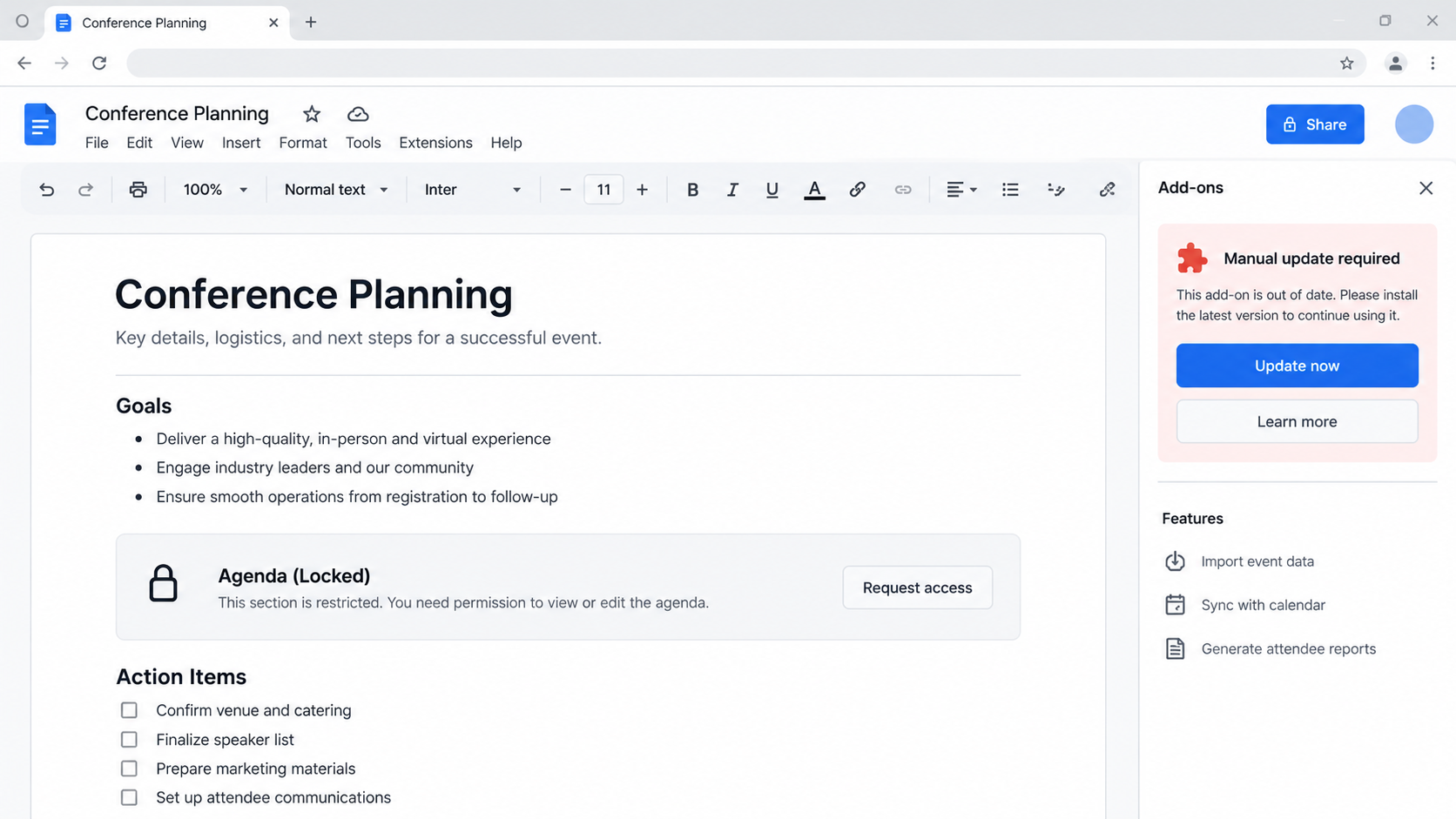Check Set up attendee communications item
The image size is (1456, 819).
pyautogui.click(x=129, y=797)
